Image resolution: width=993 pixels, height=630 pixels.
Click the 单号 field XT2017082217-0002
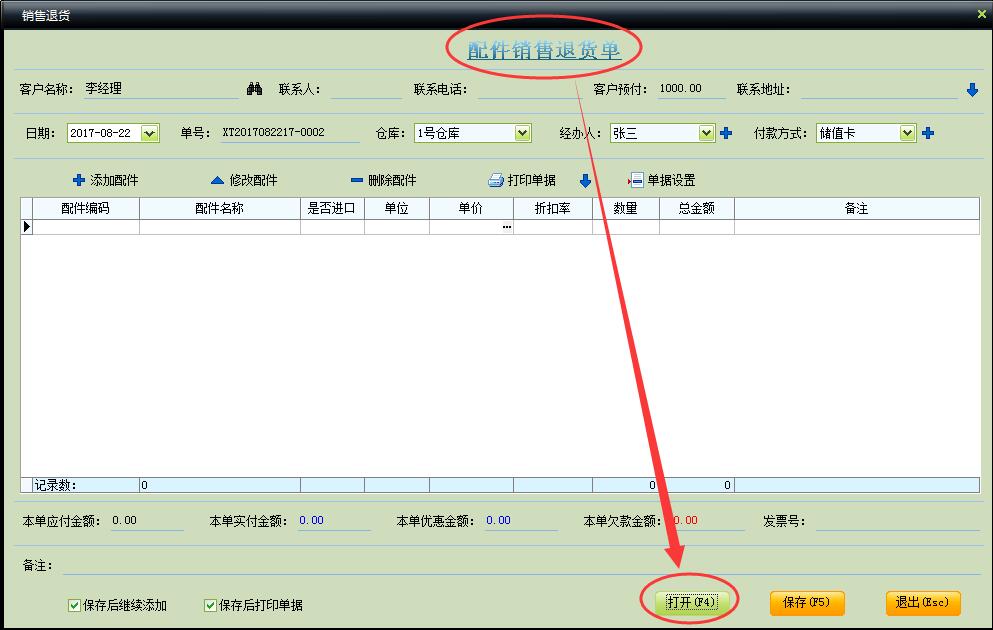[x=290, y=132]
